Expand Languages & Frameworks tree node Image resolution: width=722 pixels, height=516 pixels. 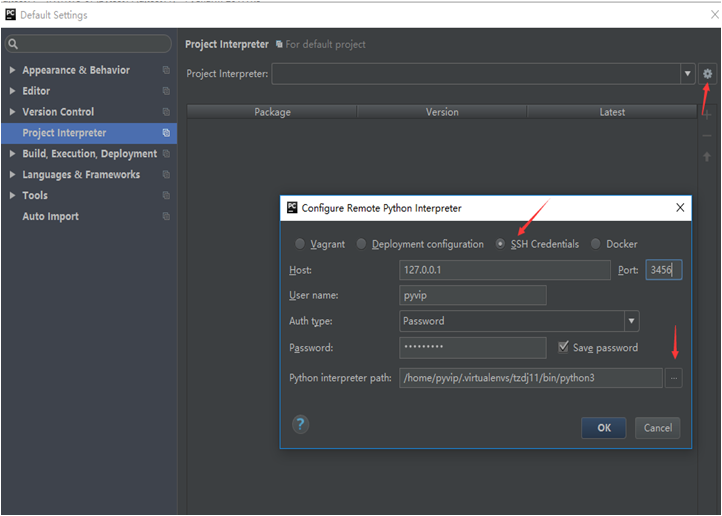pyautogui.click(x=12, y=174)
